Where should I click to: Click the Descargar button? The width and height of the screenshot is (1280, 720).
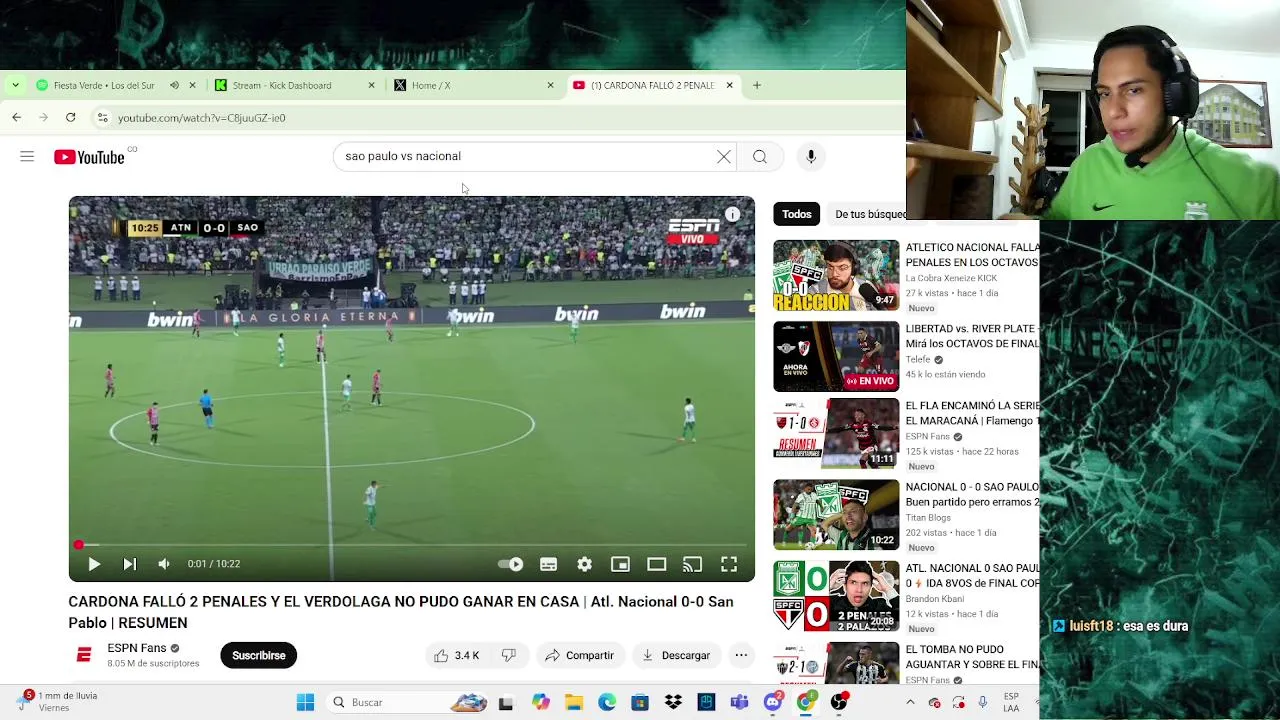676,655
